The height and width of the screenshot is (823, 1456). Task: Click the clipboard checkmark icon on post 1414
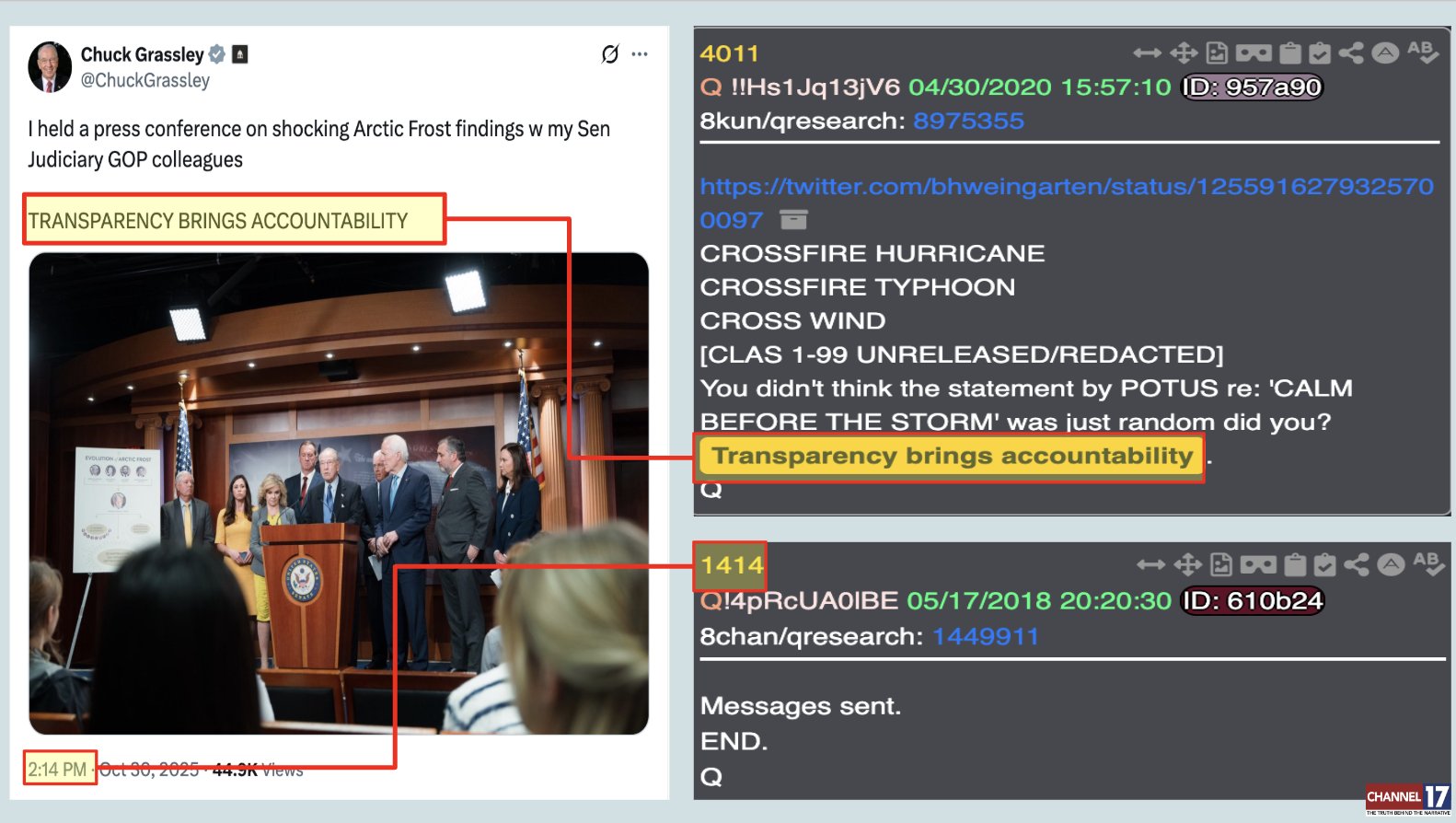pyautogui.click(x=1324, y=564)
